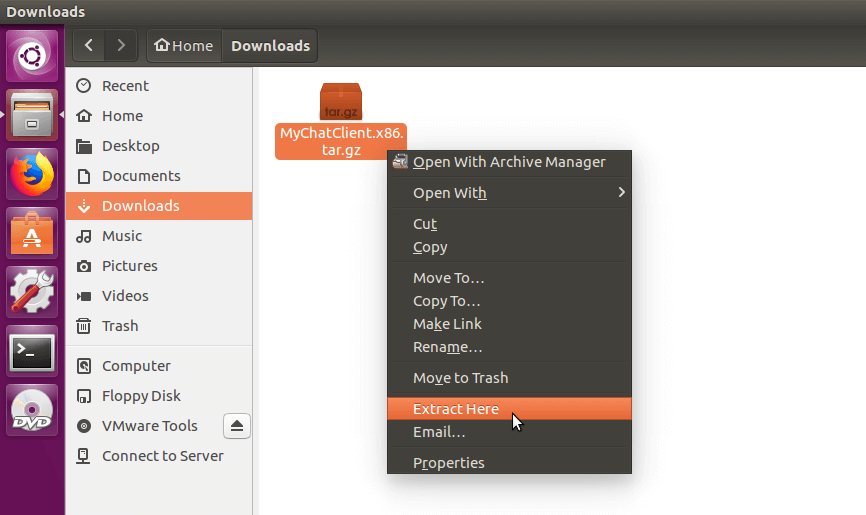
Task: Click the DVD disc launcher icon
Action: pos(32,409)
